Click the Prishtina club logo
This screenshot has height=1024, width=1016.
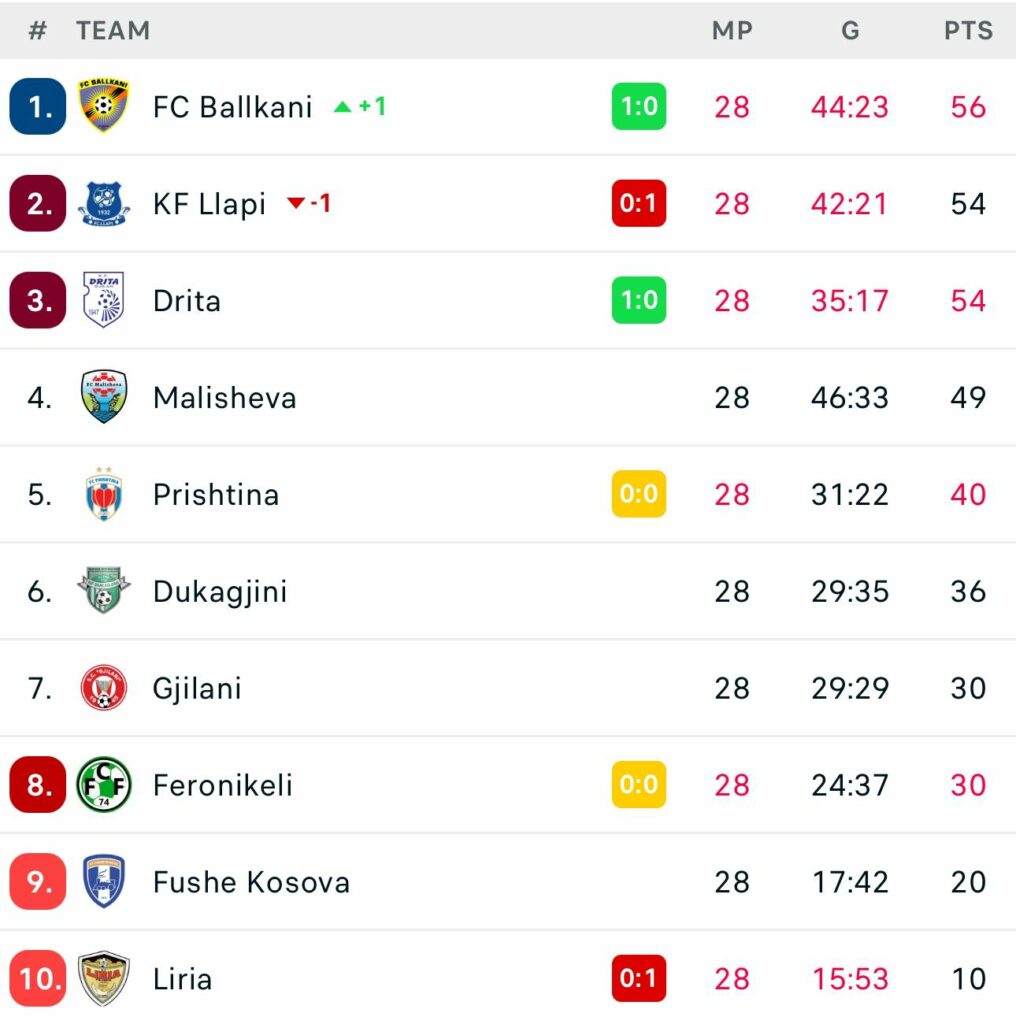click(104, 494)
